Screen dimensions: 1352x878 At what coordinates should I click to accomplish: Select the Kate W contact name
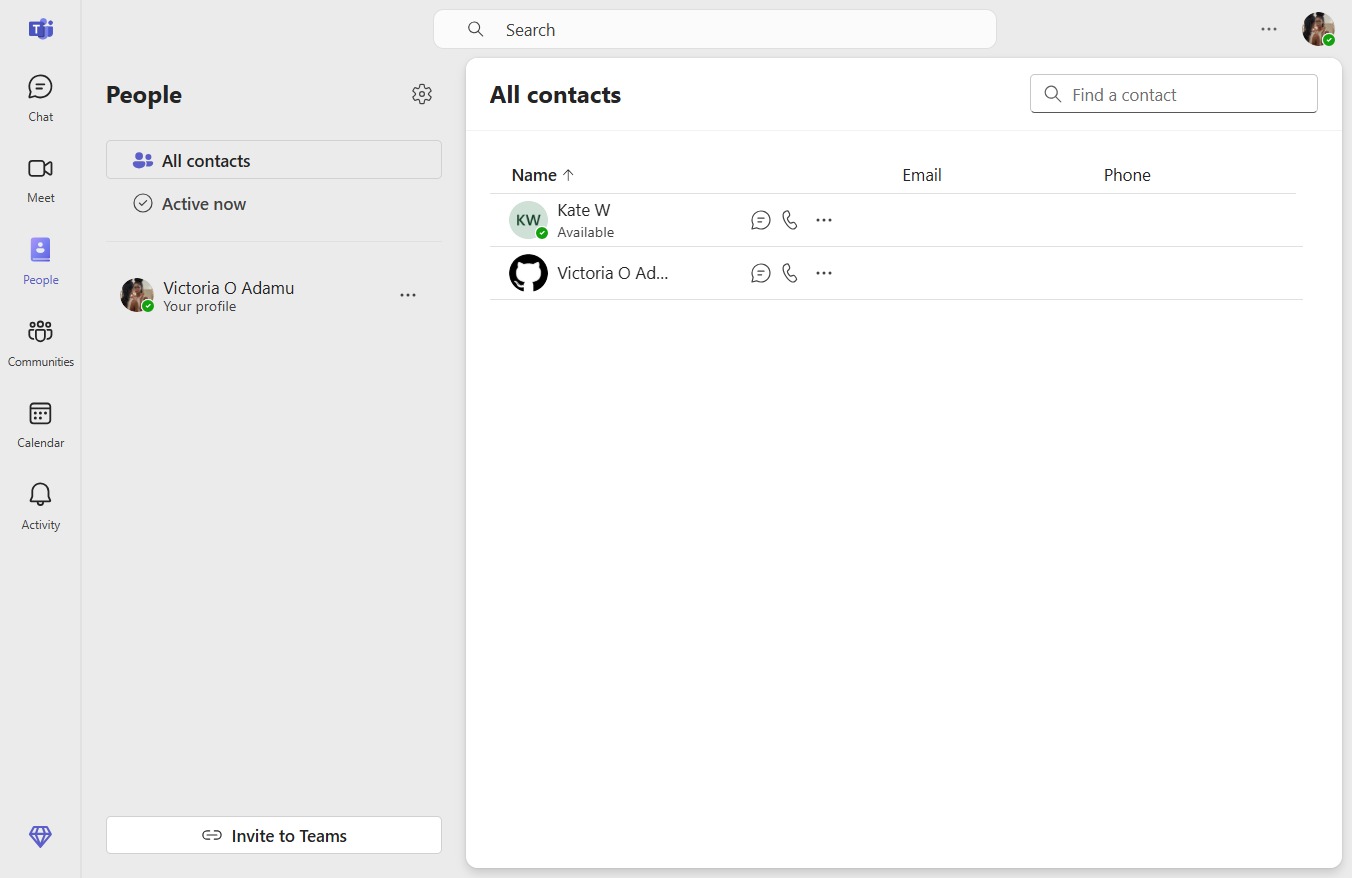click(584, 210)
